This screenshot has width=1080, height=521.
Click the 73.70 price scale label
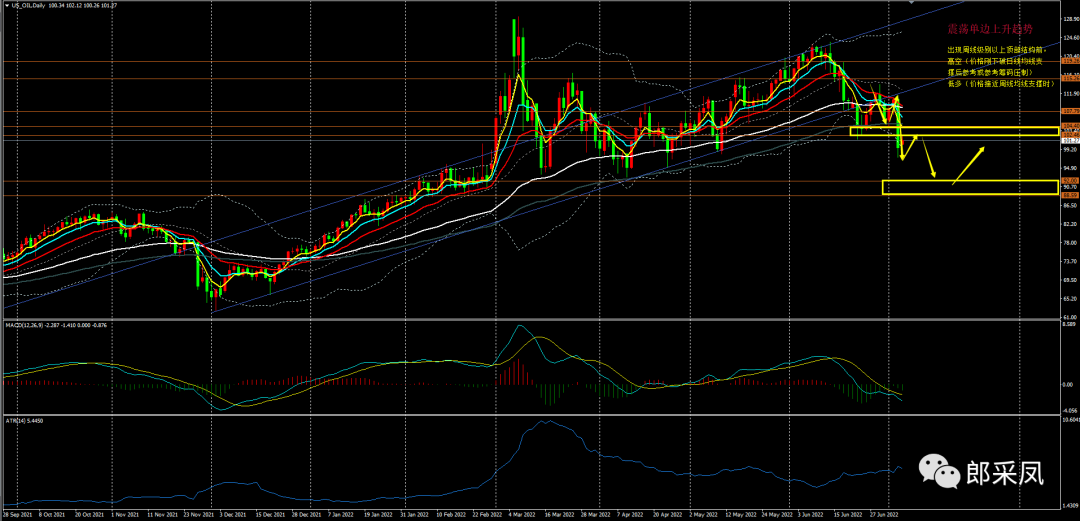click(1070, 261)
